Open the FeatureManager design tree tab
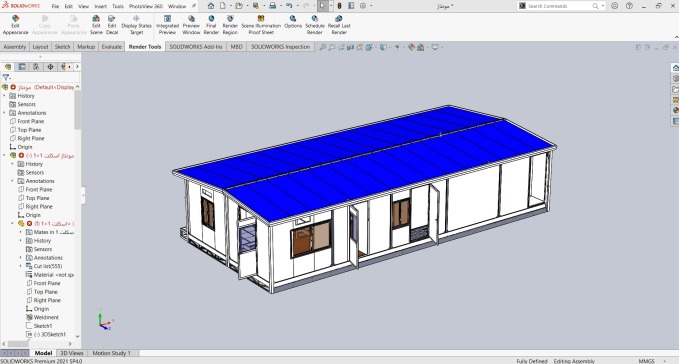The image size is (679, 364). (x=8, y=67)
